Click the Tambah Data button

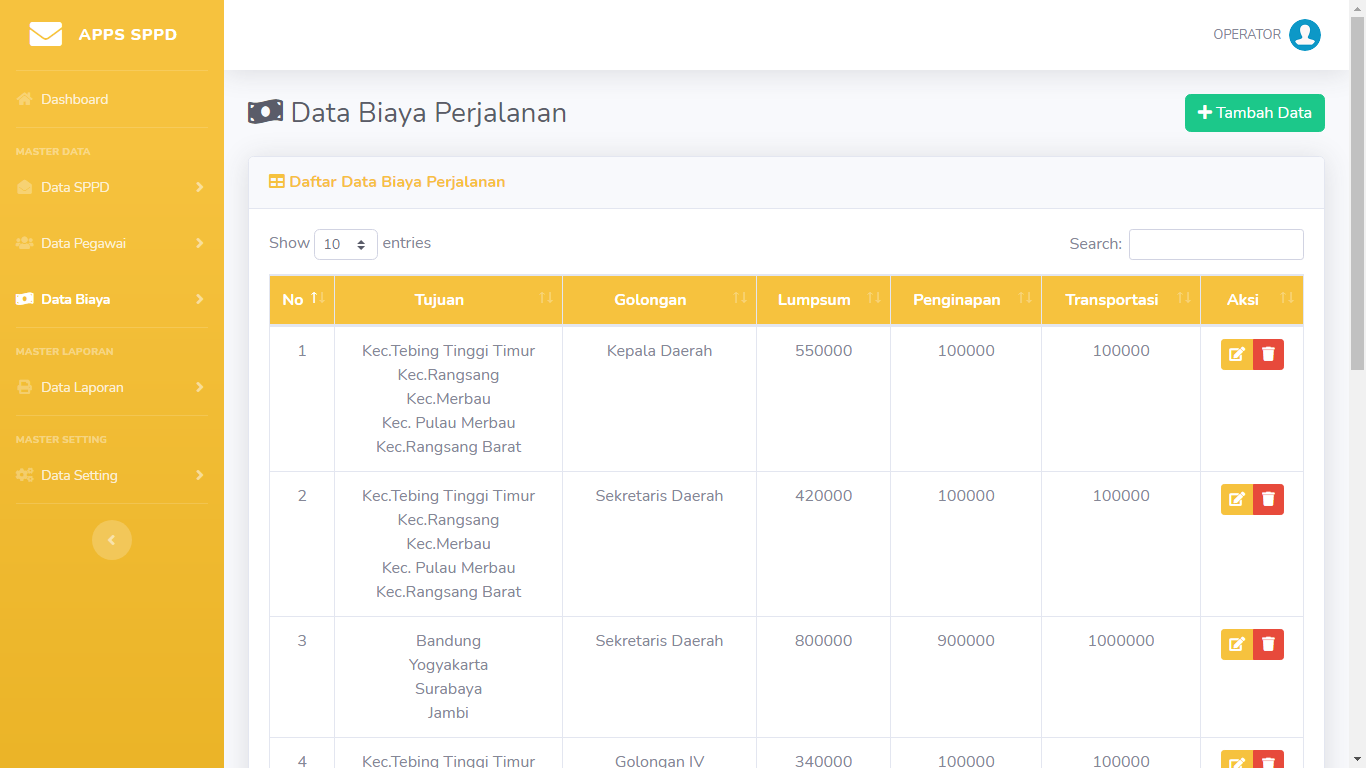[1255, 113]
